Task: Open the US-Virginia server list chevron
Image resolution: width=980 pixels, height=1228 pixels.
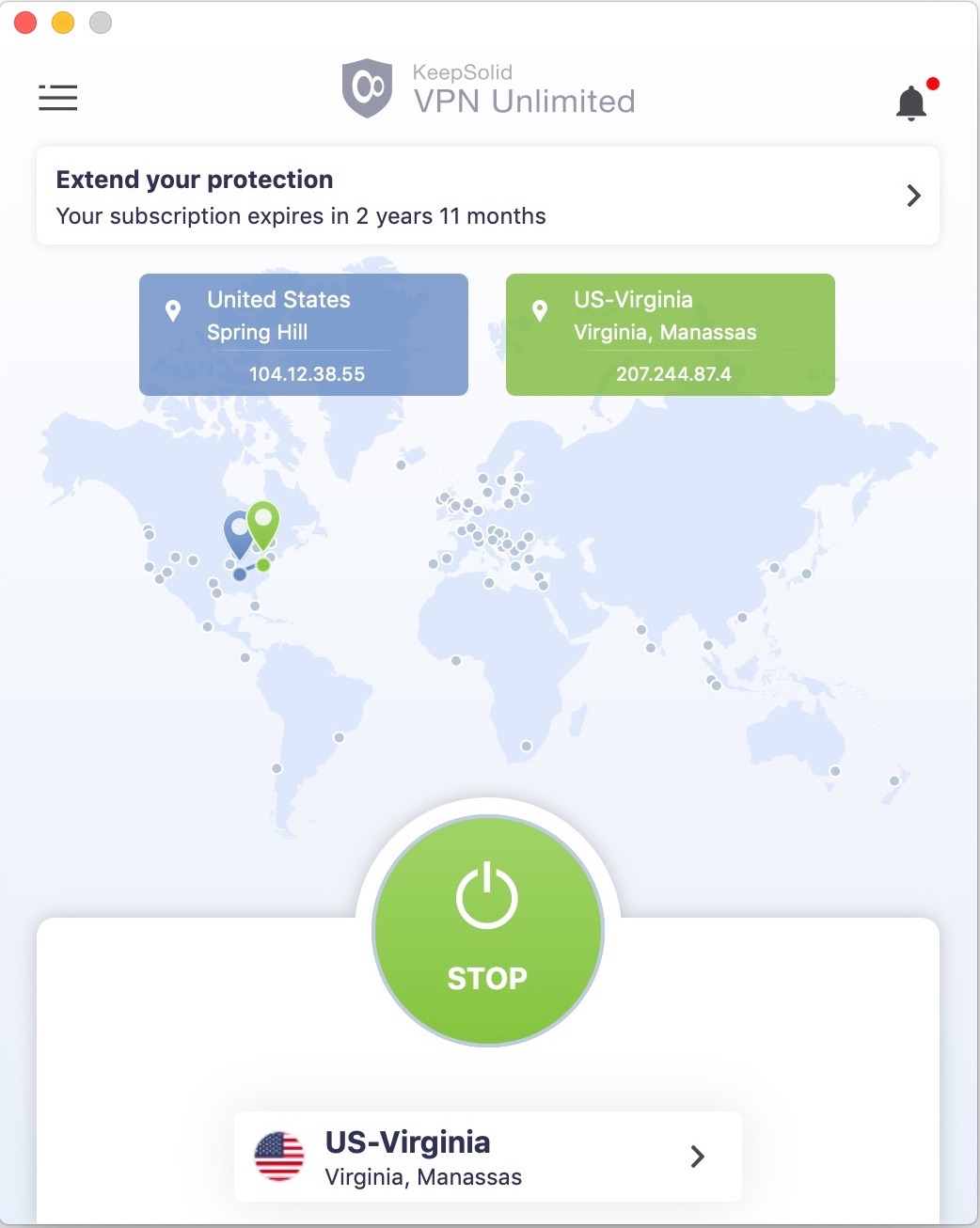Action: click(x=697, y=1157)
